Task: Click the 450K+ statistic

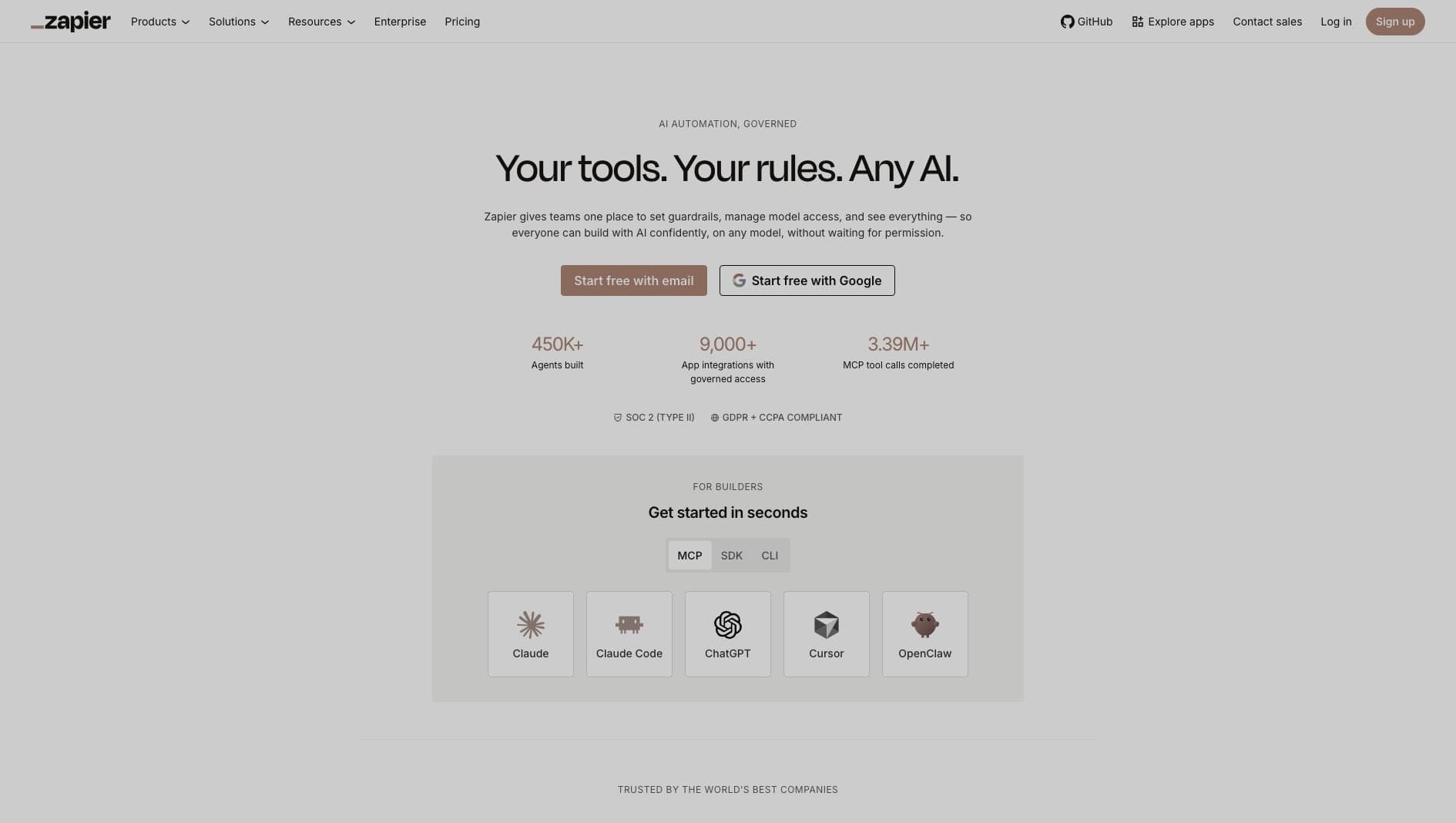Action: click(558, 344)
